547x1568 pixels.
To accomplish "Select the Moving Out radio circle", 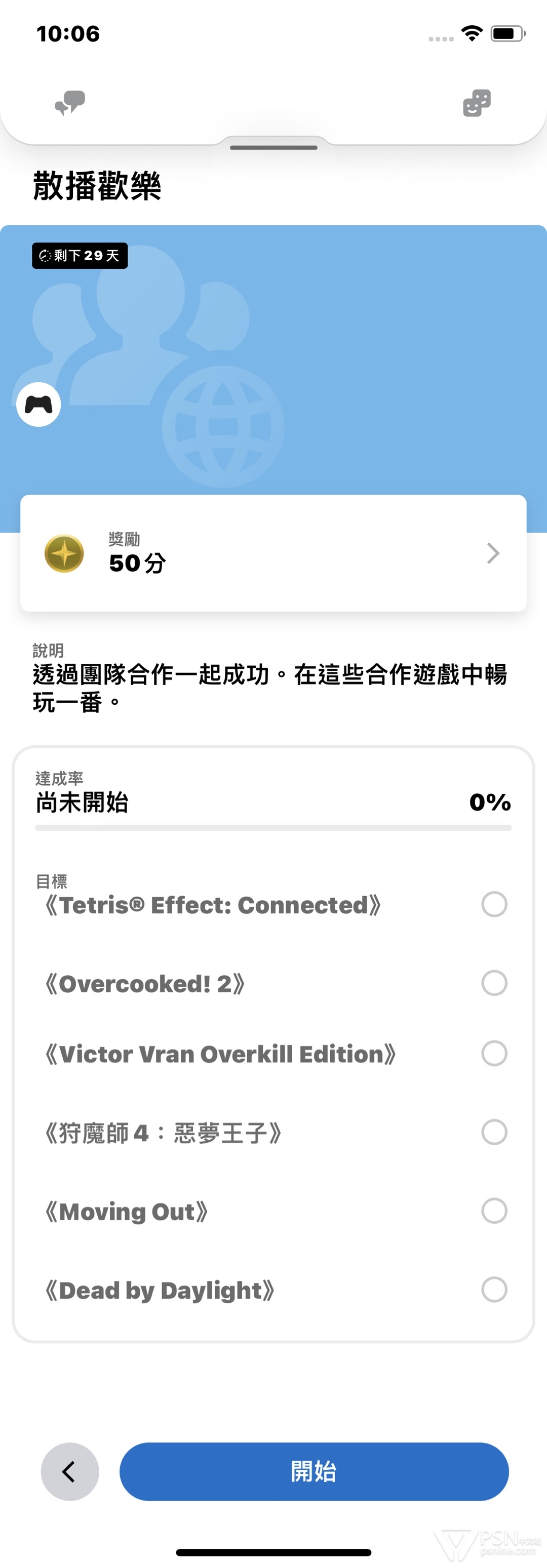I will [x=494, y=1211].
